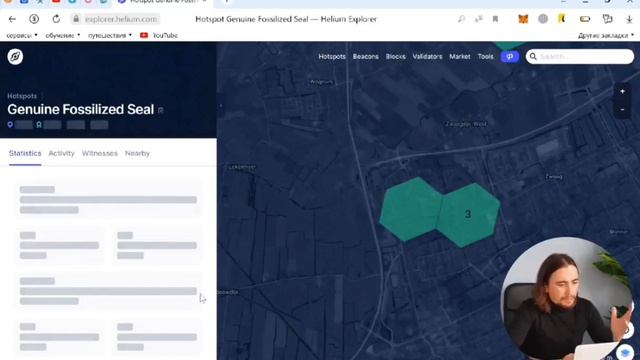640x360 pixels.
Task: Click the battery saver icon
Action: 585,19
